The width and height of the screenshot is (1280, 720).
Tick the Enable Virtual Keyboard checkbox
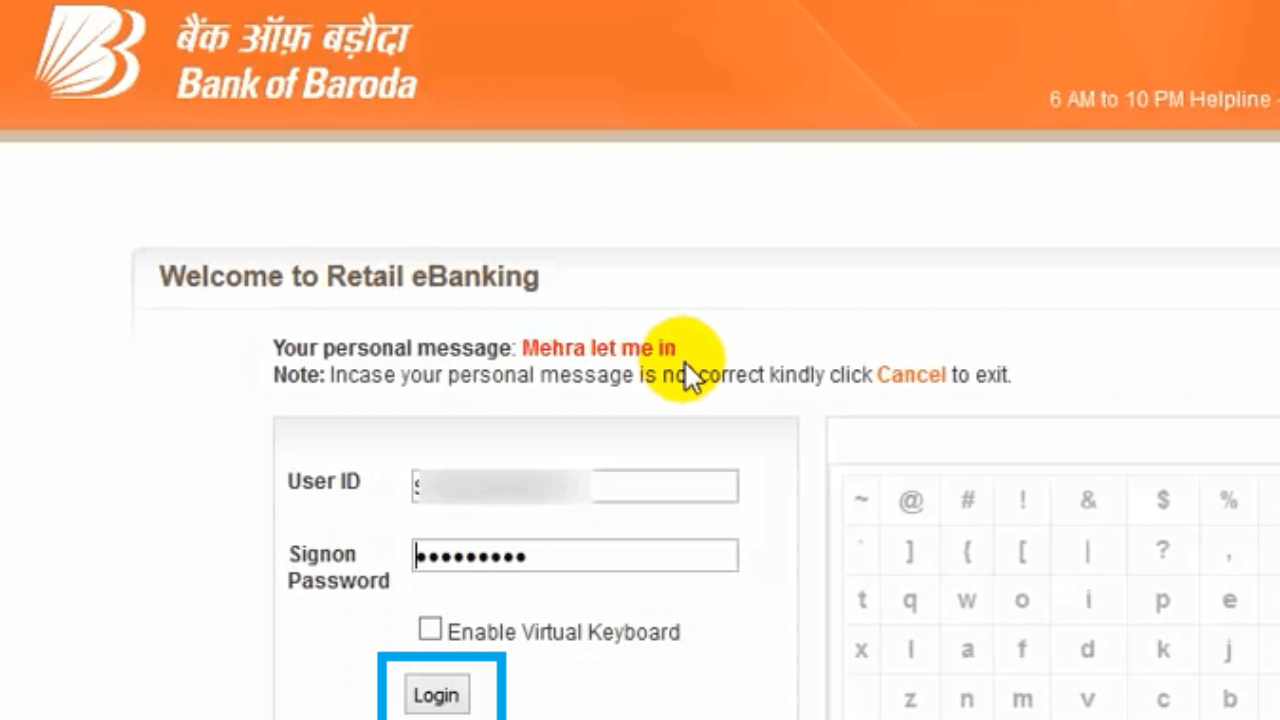coord(430,629)
